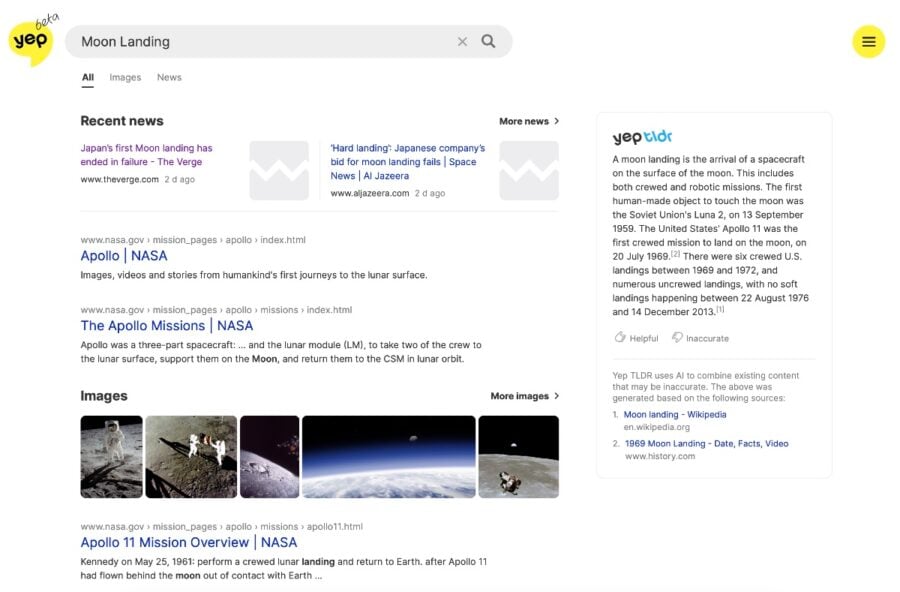Open the image of astronauts planting the flag

191,457
